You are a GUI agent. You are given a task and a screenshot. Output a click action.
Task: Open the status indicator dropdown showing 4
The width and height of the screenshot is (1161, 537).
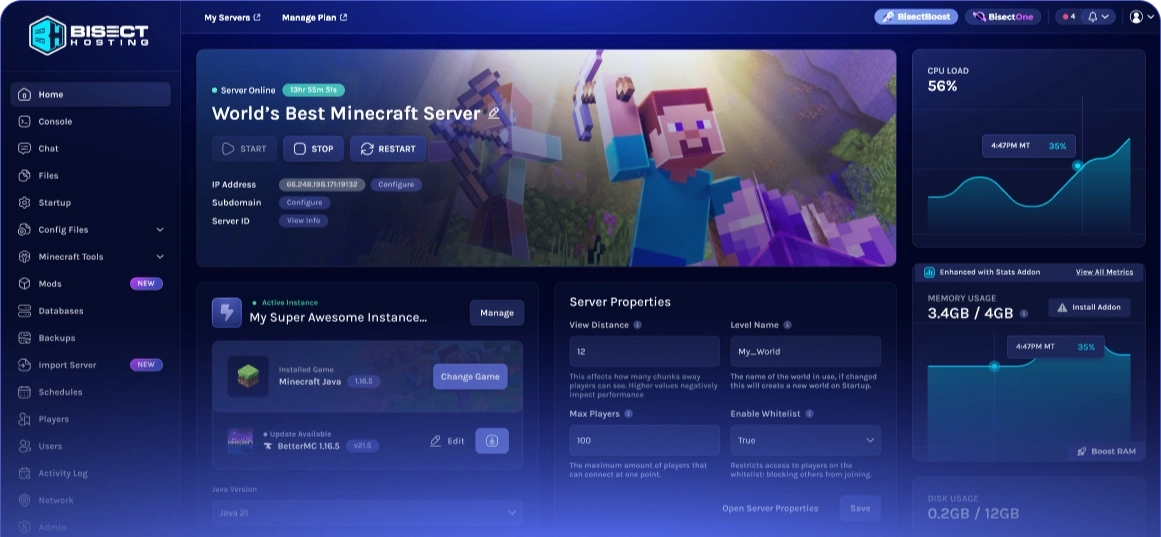click(1070, 16)
